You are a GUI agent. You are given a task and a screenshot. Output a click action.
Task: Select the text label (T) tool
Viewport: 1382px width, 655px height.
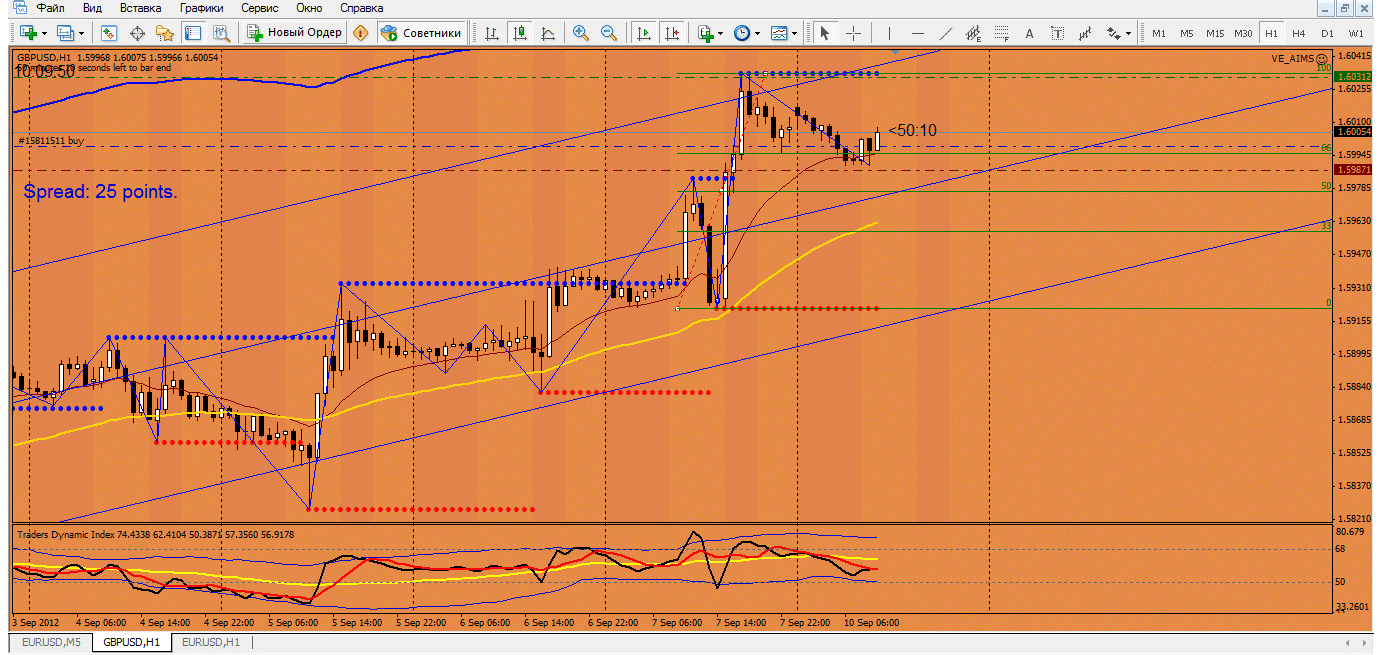point(1058,33)
